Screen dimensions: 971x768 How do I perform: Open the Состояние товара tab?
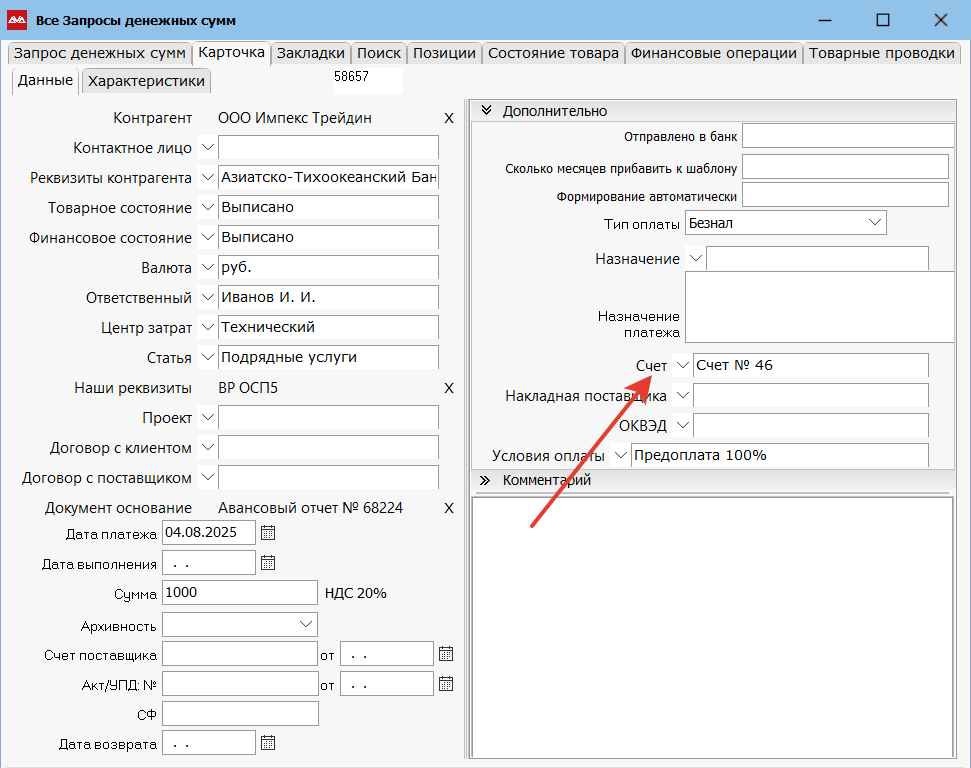[x=553, y=54]
